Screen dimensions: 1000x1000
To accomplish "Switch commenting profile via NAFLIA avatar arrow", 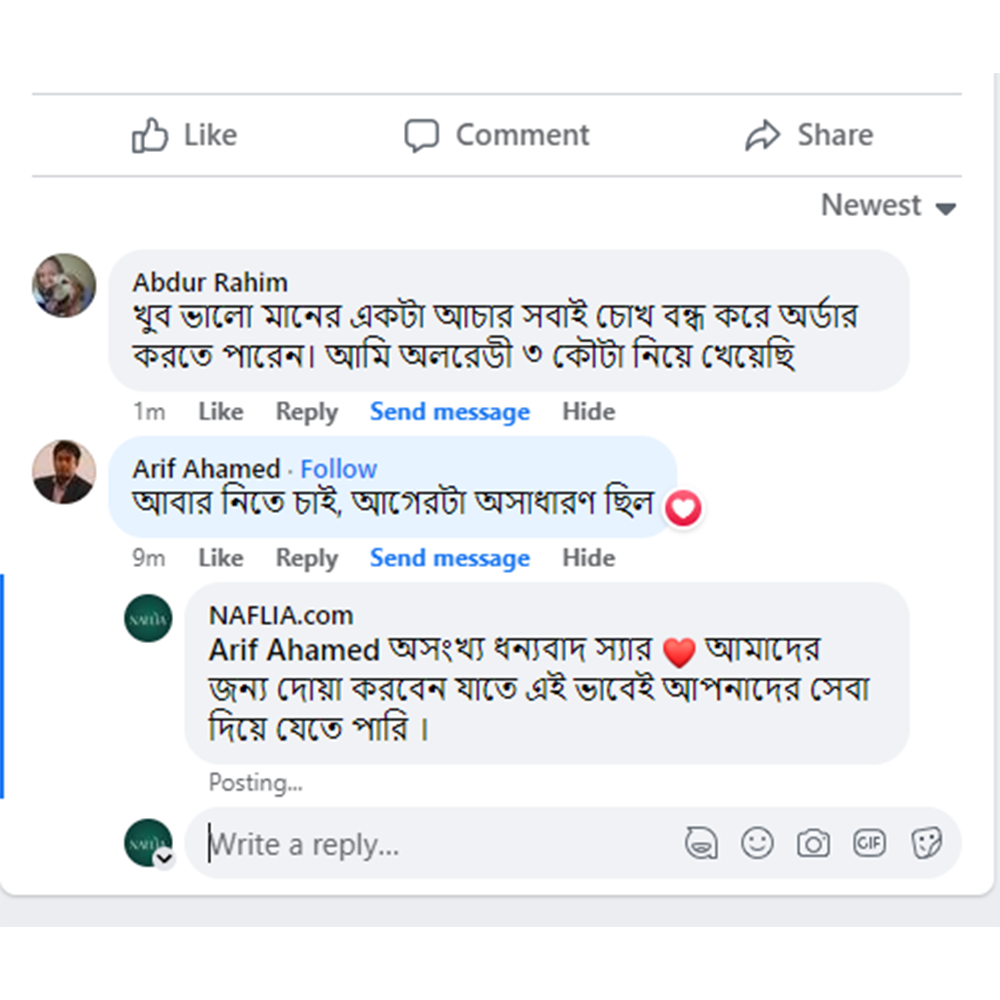I will [x=164, y=858].
